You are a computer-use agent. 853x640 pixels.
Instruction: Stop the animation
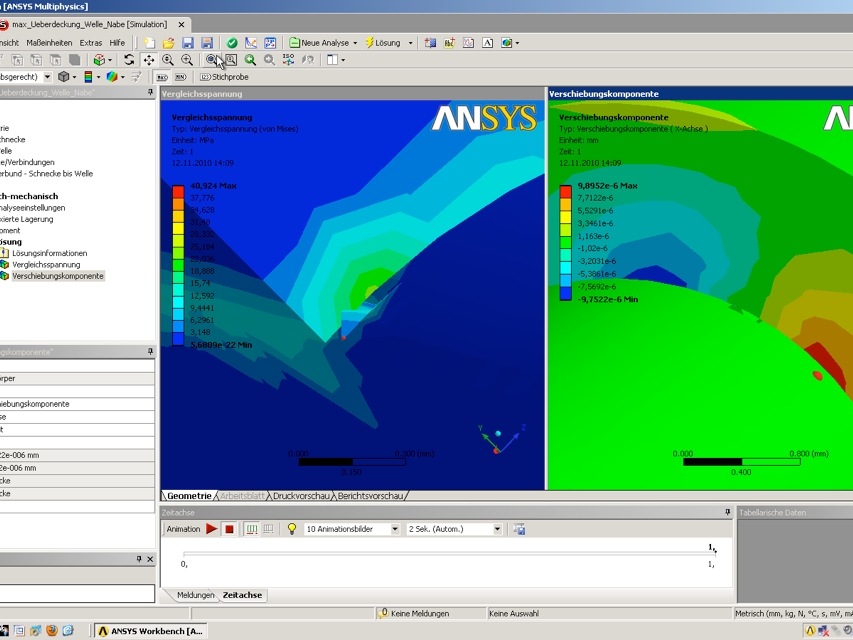(229, 529)
